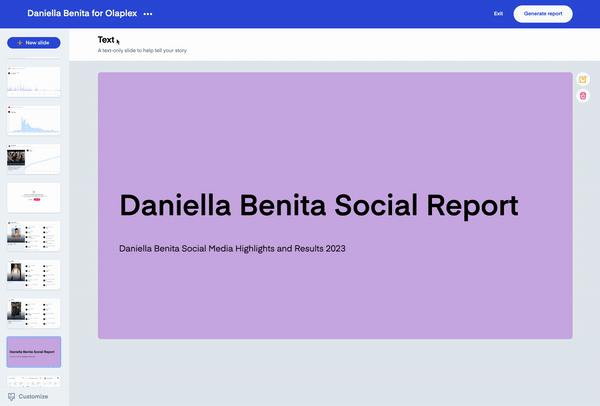Open the three-dot menu beside report title

point(148,14)
